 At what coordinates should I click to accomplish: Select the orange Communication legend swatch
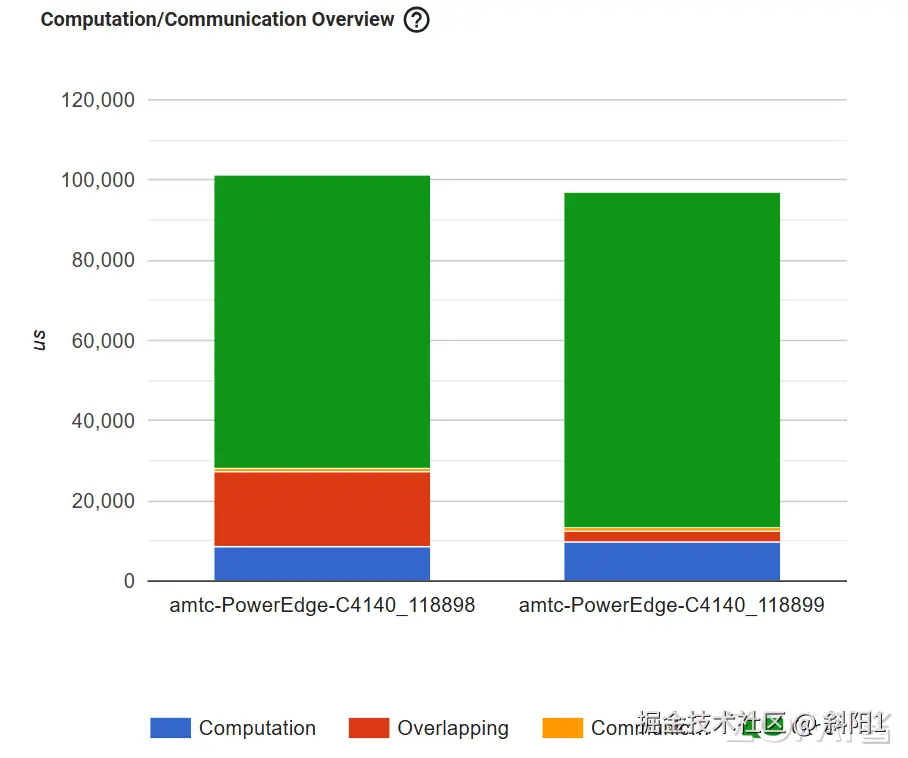pos(562,728)
